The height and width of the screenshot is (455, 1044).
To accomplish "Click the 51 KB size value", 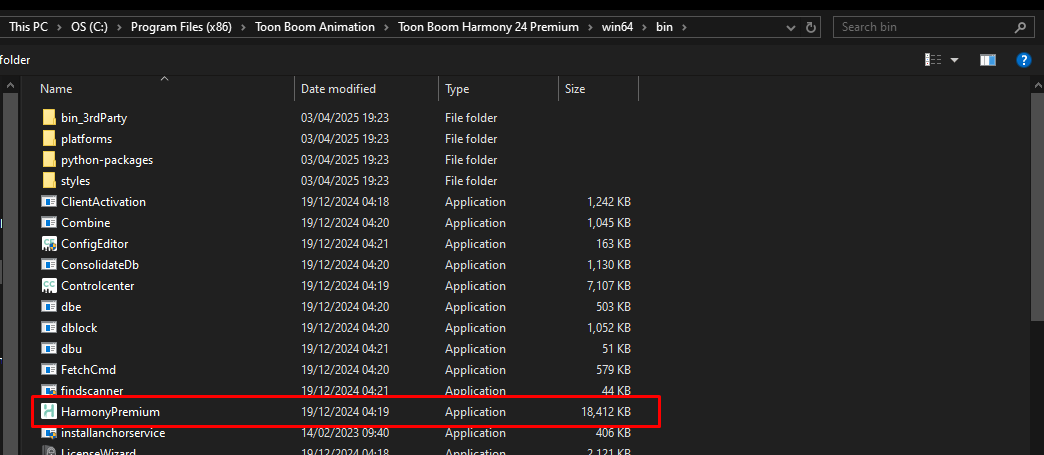I will click(617, 348).
